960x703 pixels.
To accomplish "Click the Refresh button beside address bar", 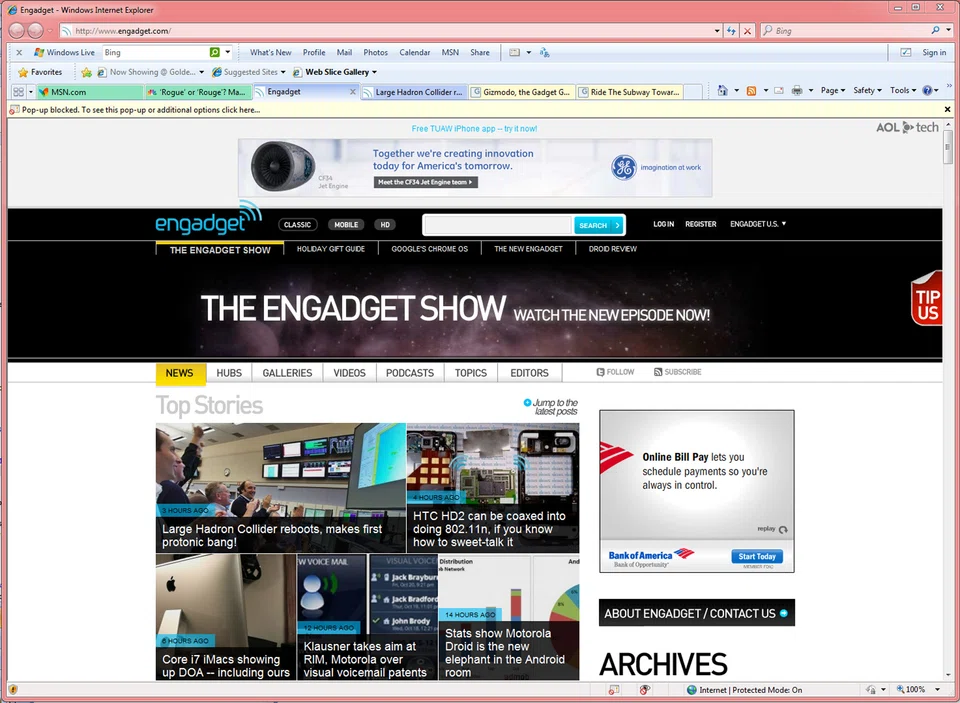I will coord(732,31).
